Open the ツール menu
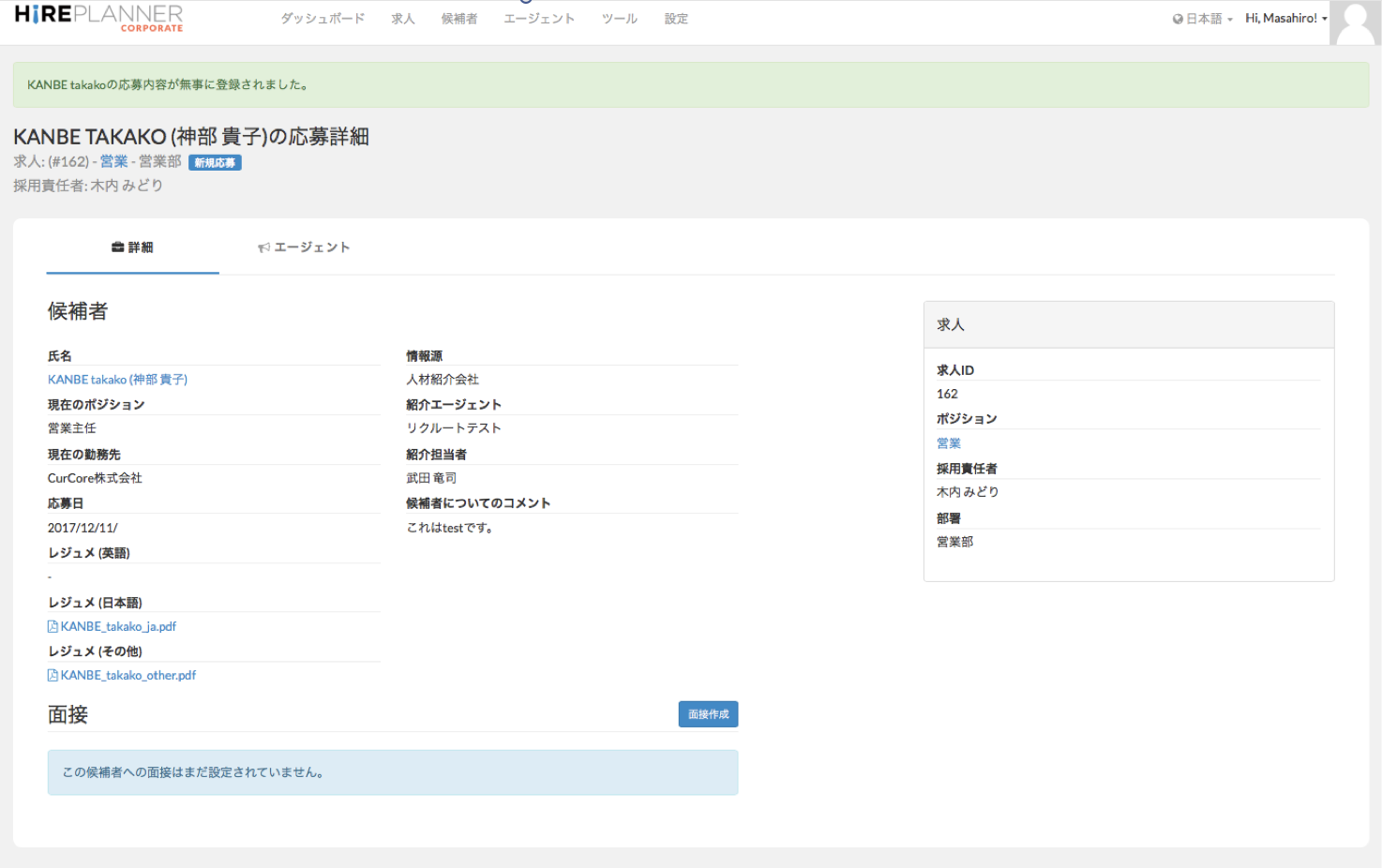Screen dimensions: 1382x868 [x=620, y=19]
